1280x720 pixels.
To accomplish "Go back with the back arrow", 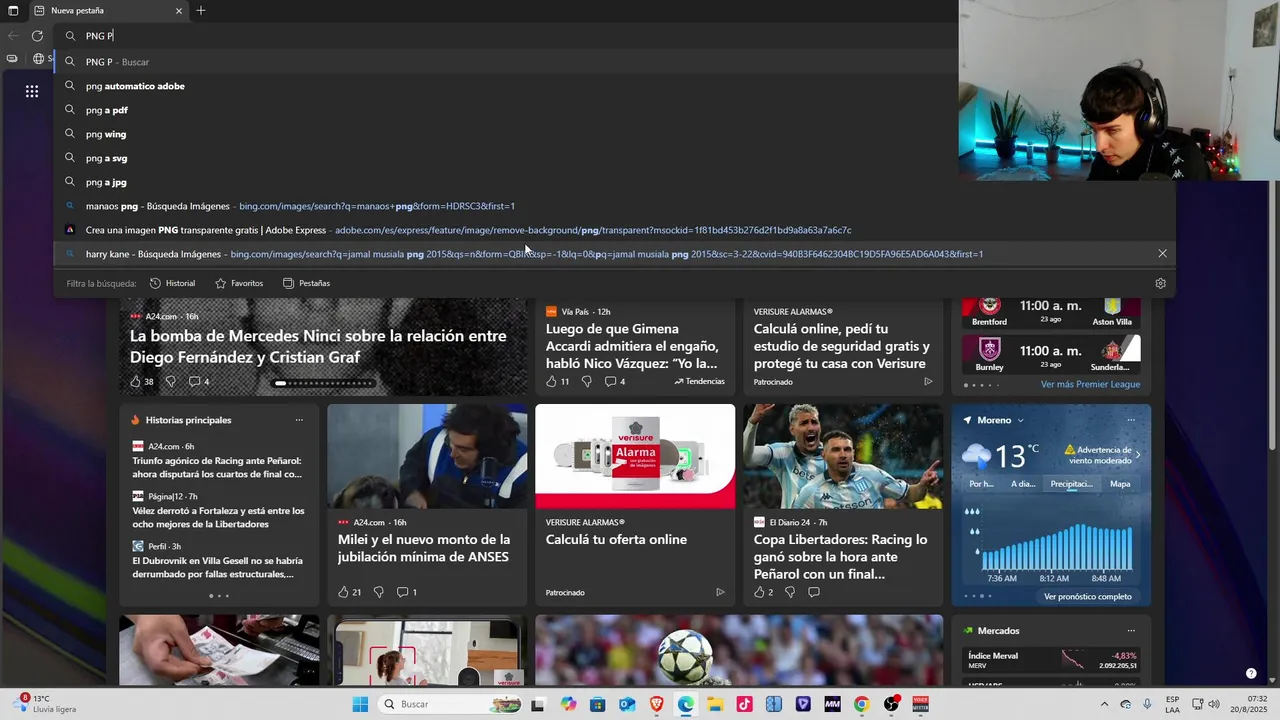I will (x=13, y=36).
